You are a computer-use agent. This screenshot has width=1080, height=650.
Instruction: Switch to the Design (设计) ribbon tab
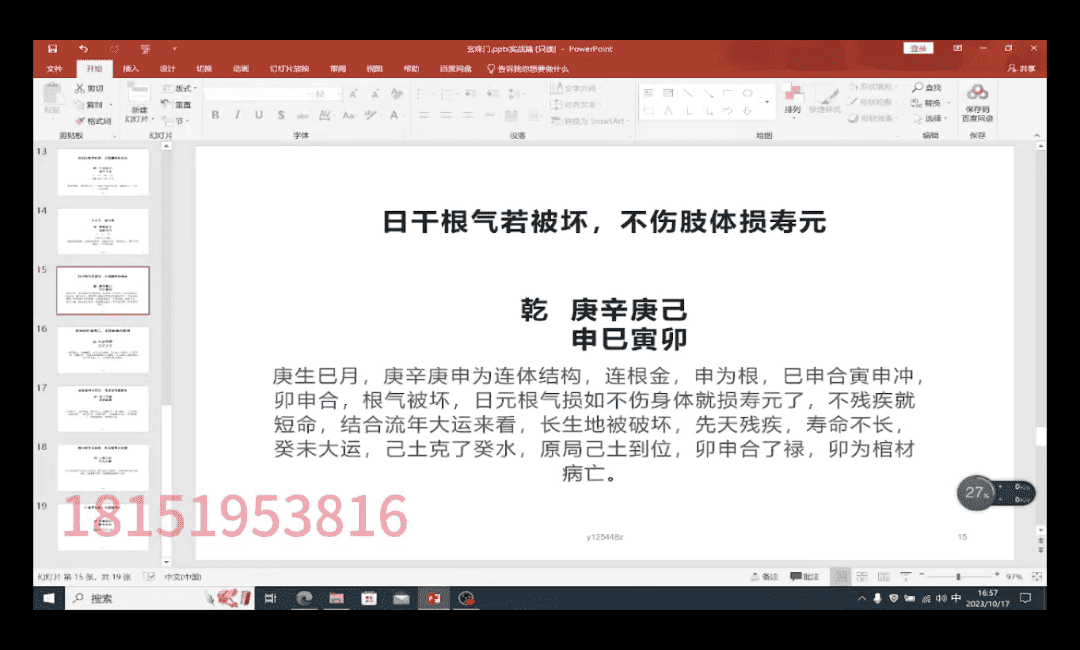[x=167, y=69]
